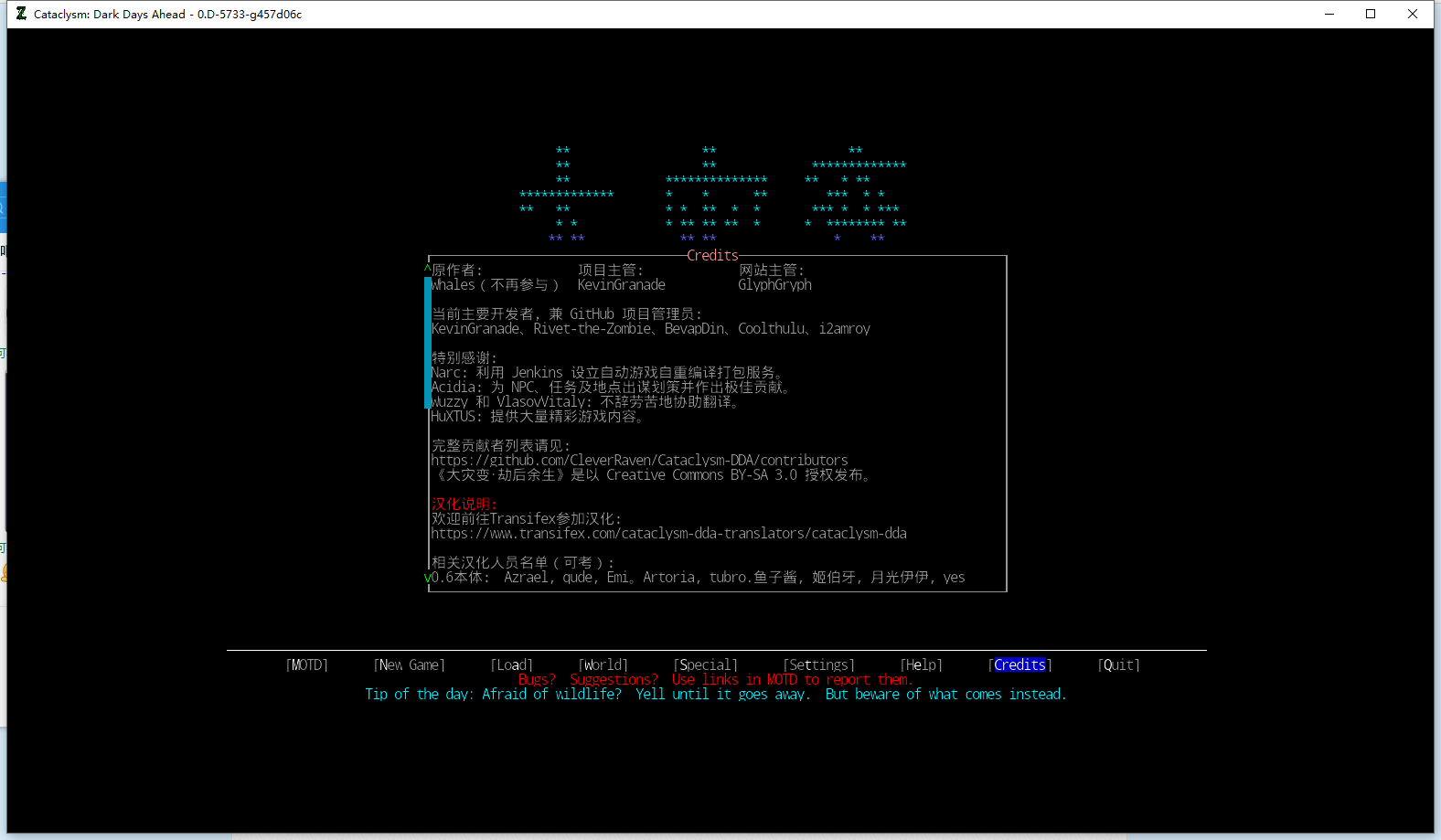Maximize the Cataclysm window
Screen dimensions: 1441x840
[1371, 14]
